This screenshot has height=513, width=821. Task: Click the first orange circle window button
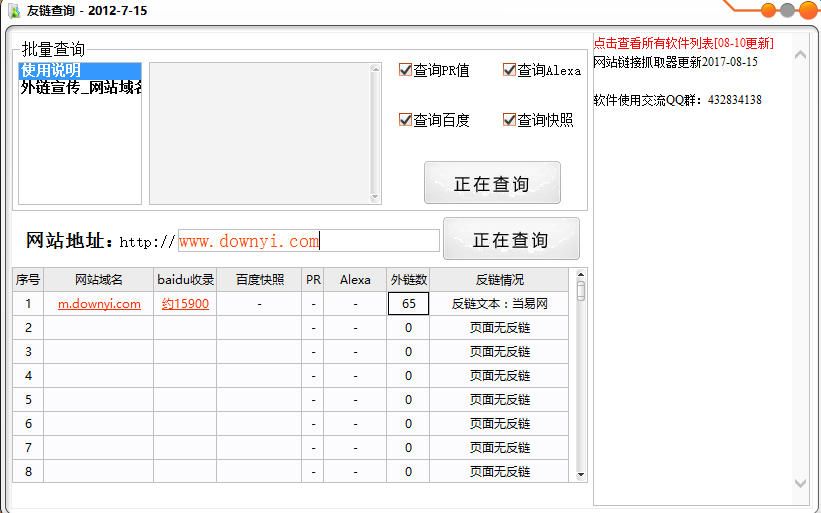point(768,10)
